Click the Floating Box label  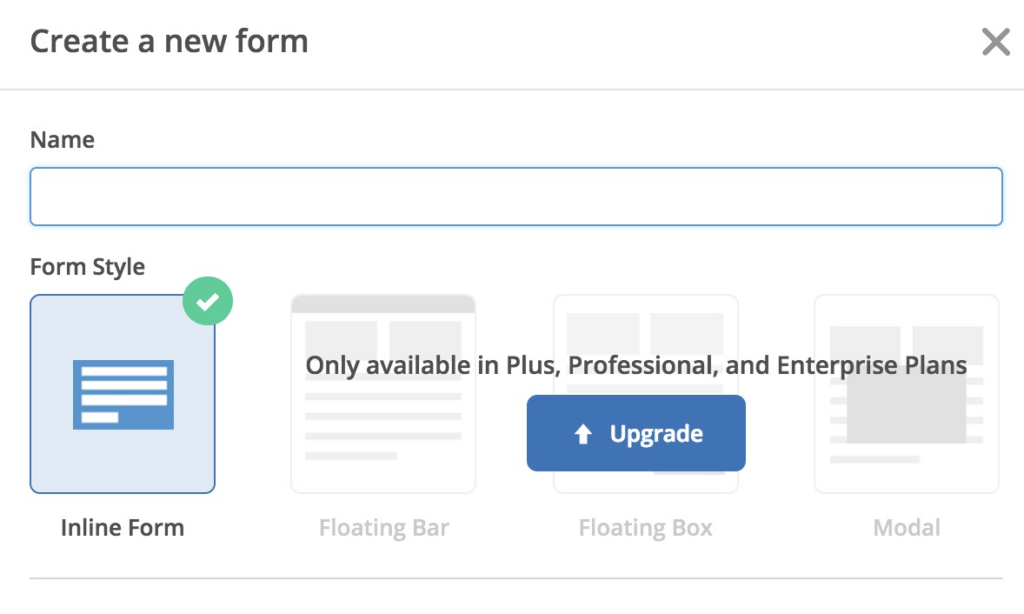click(x=645, y=528)
